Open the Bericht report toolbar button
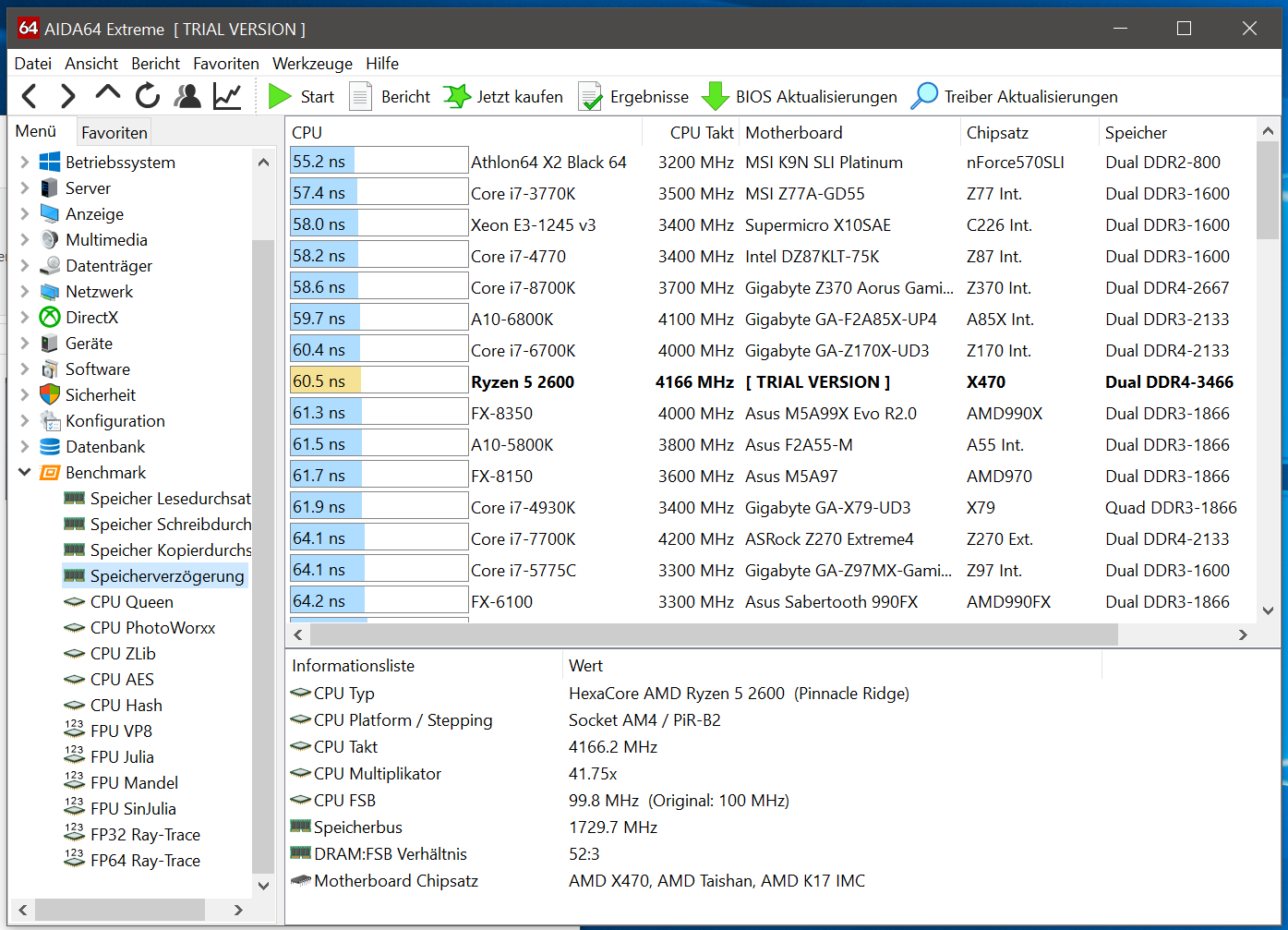1288x930 pixels. pos(390,96)
